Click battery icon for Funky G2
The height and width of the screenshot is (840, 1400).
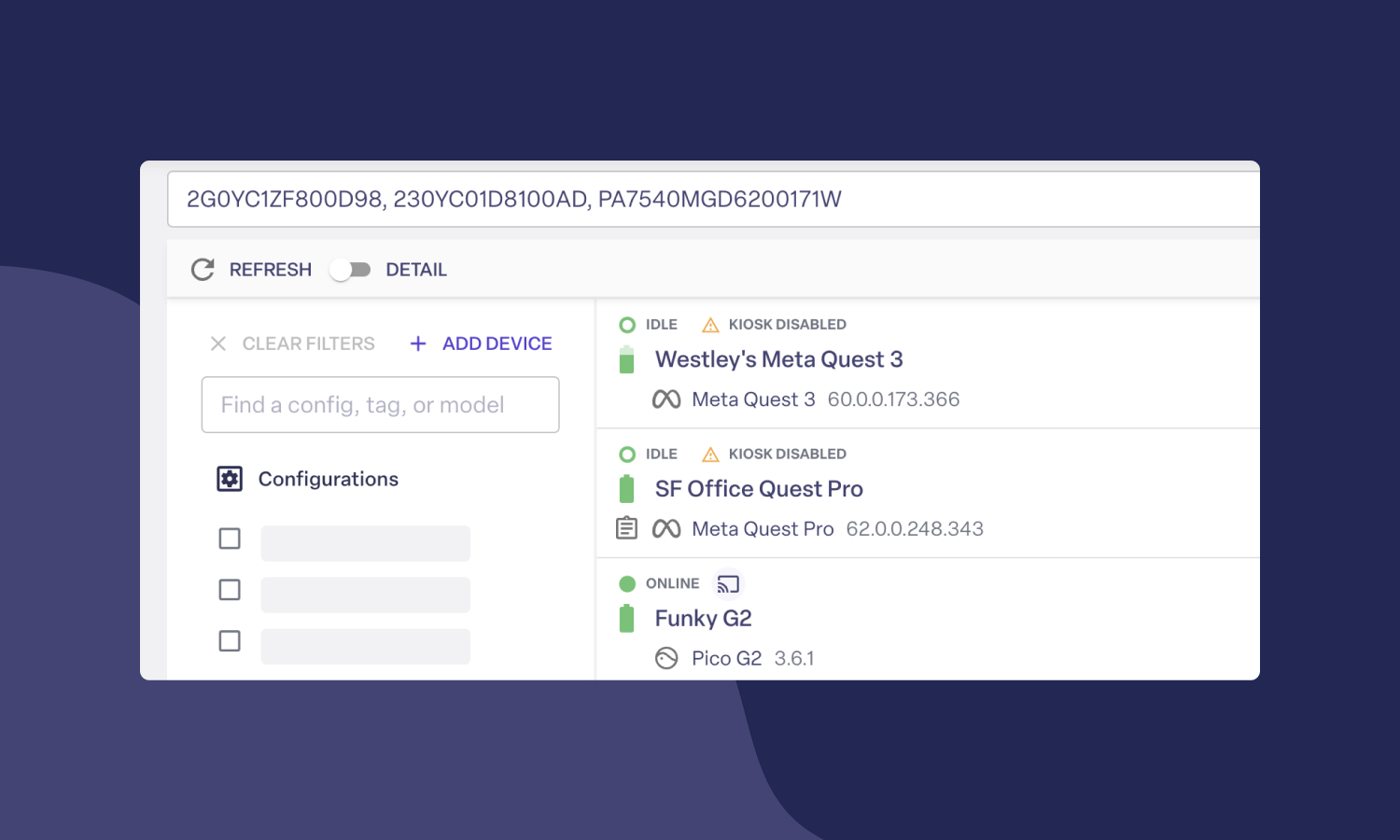[627, 619]
